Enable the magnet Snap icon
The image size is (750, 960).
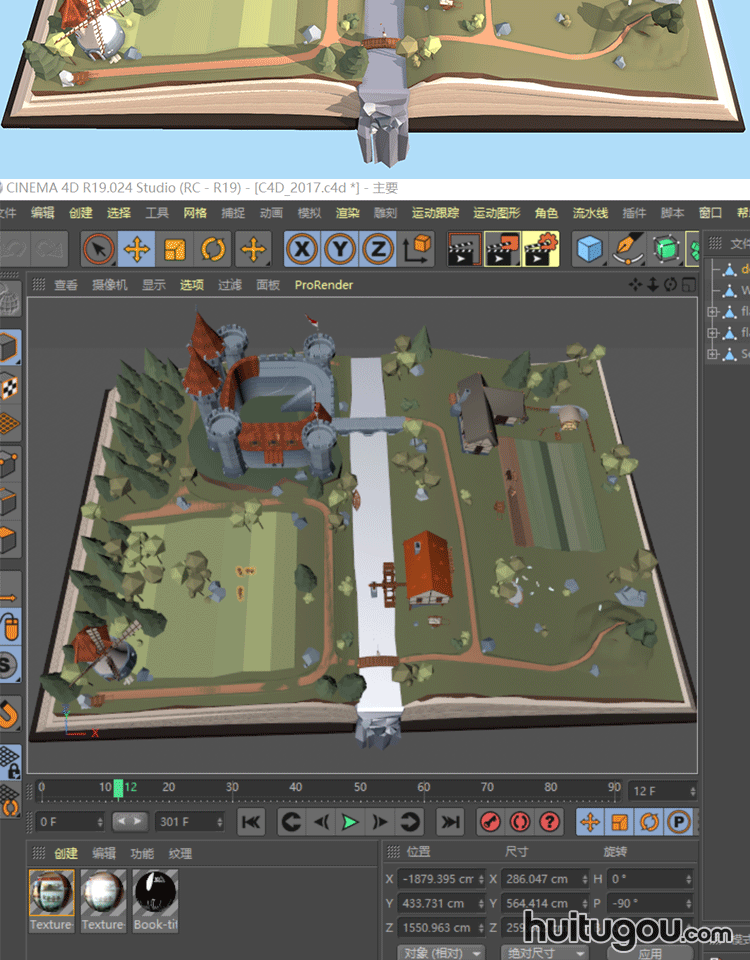click(10, 713)
